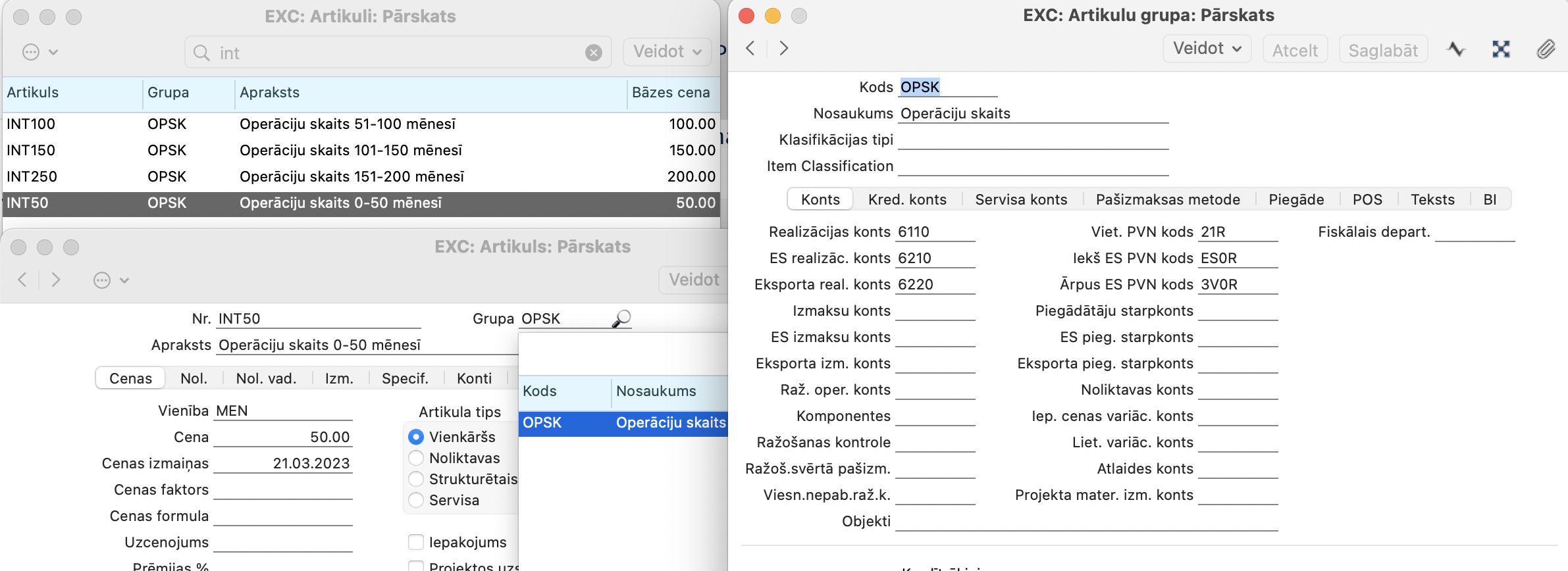The image size is (1568, 571).
Task: Go to next record in Artikulu grupa
Action: tap(783, 48)
